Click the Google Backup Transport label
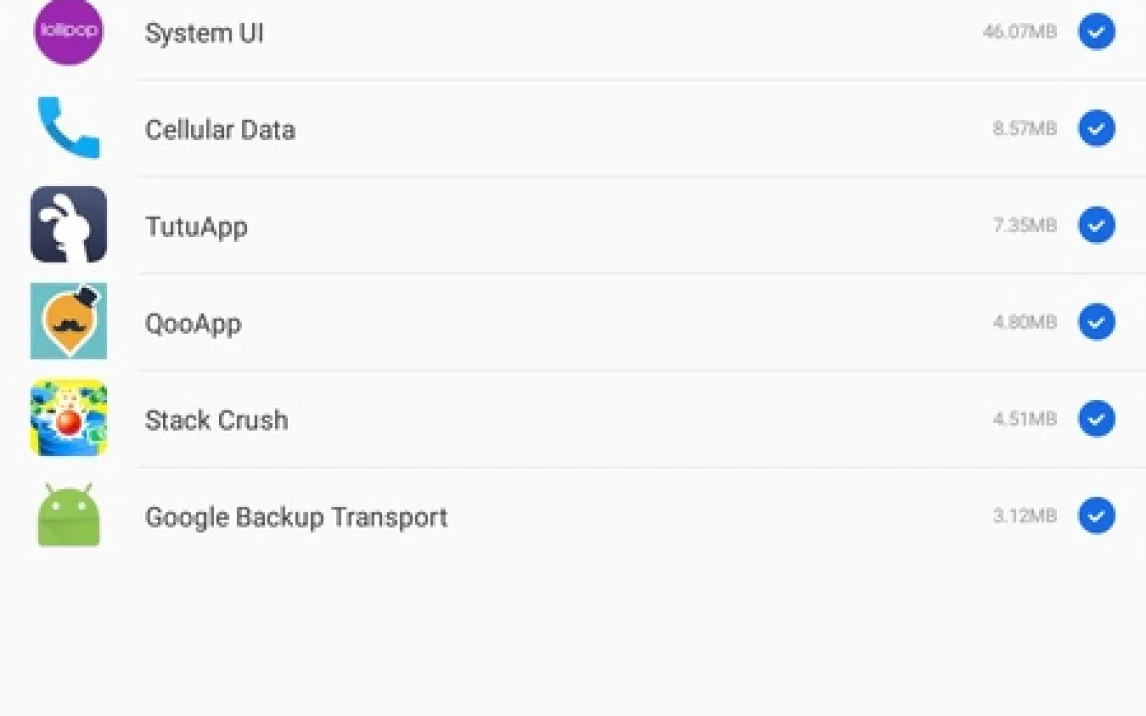The image size is (1146, 716). coord(296,517)
